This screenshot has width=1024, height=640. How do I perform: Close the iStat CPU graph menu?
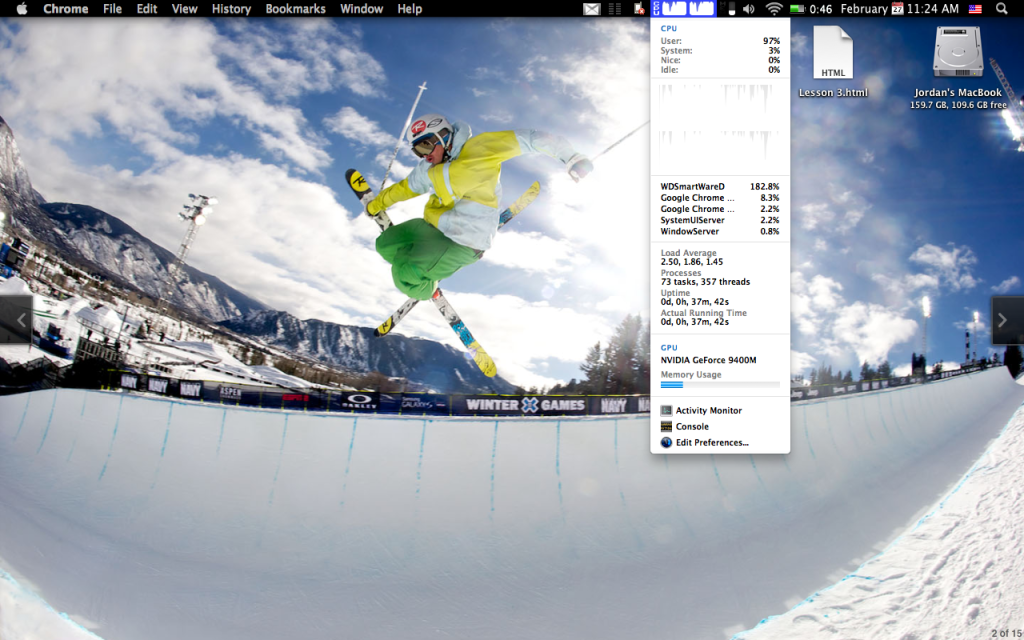click(x=684, y=8)
